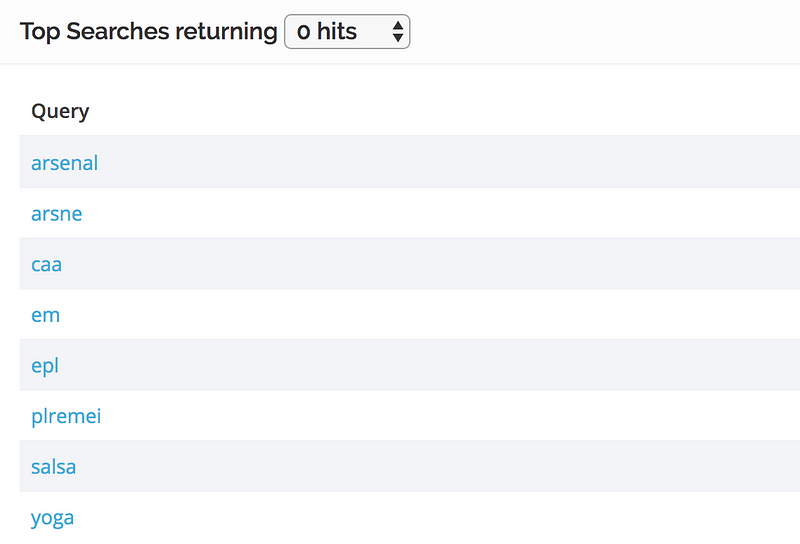Open the arsenal search query link

(x=64, y=163)
